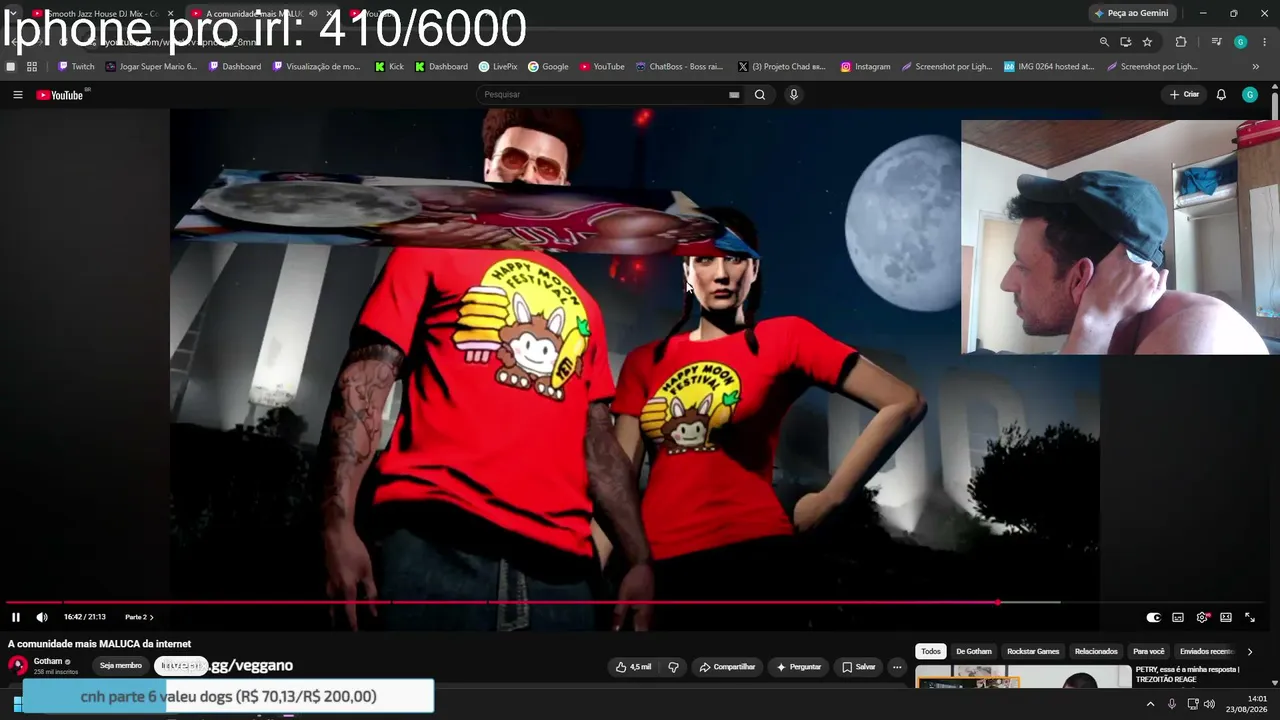Image resolution: width=1280 pixels, height=720 pixels.
Task: Open the on-screen keyboard in the search box
Action: (734, 95)
